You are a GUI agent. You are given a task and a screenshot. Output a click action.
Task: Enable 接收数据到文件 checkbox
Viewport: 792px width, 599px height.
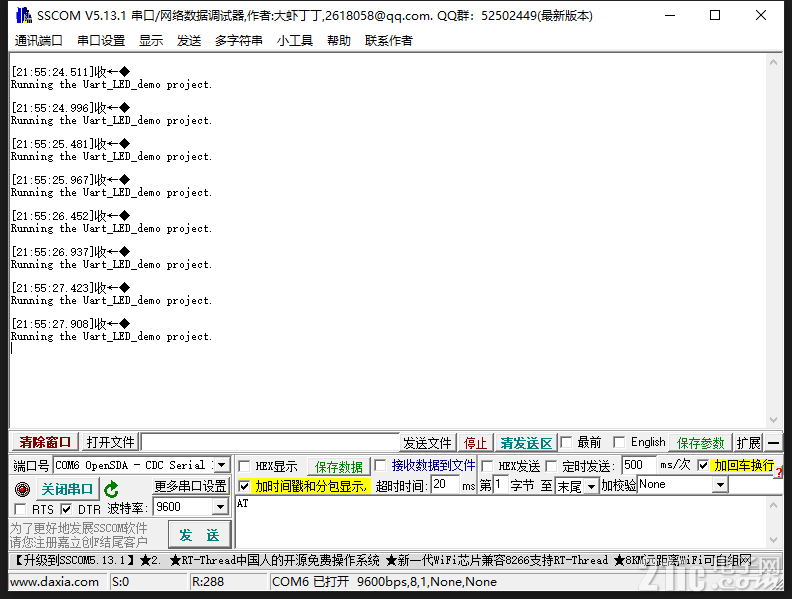380,465
